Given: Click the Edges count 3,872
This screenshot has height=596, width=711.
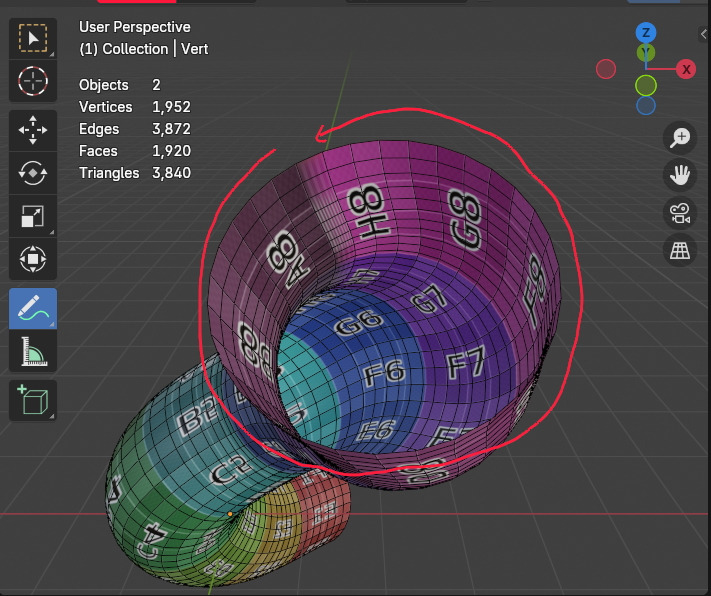Looking at the screenshot, I should (x=171, y=129).
